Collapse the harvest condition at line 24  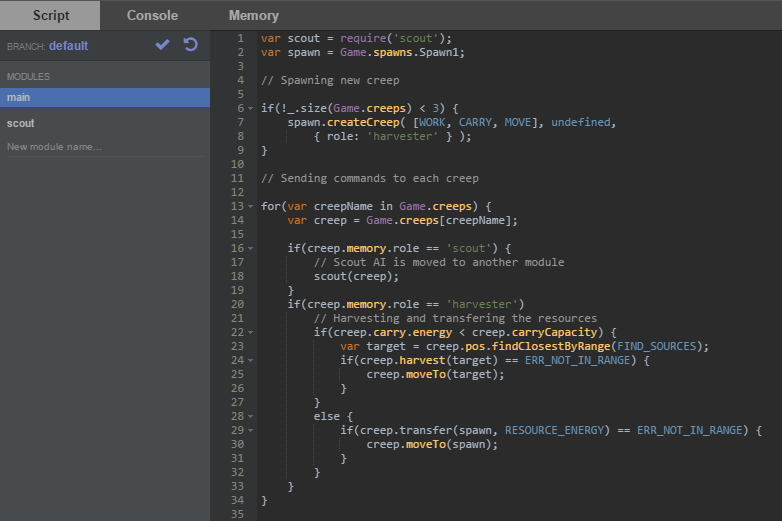click(x=250, y=360)
